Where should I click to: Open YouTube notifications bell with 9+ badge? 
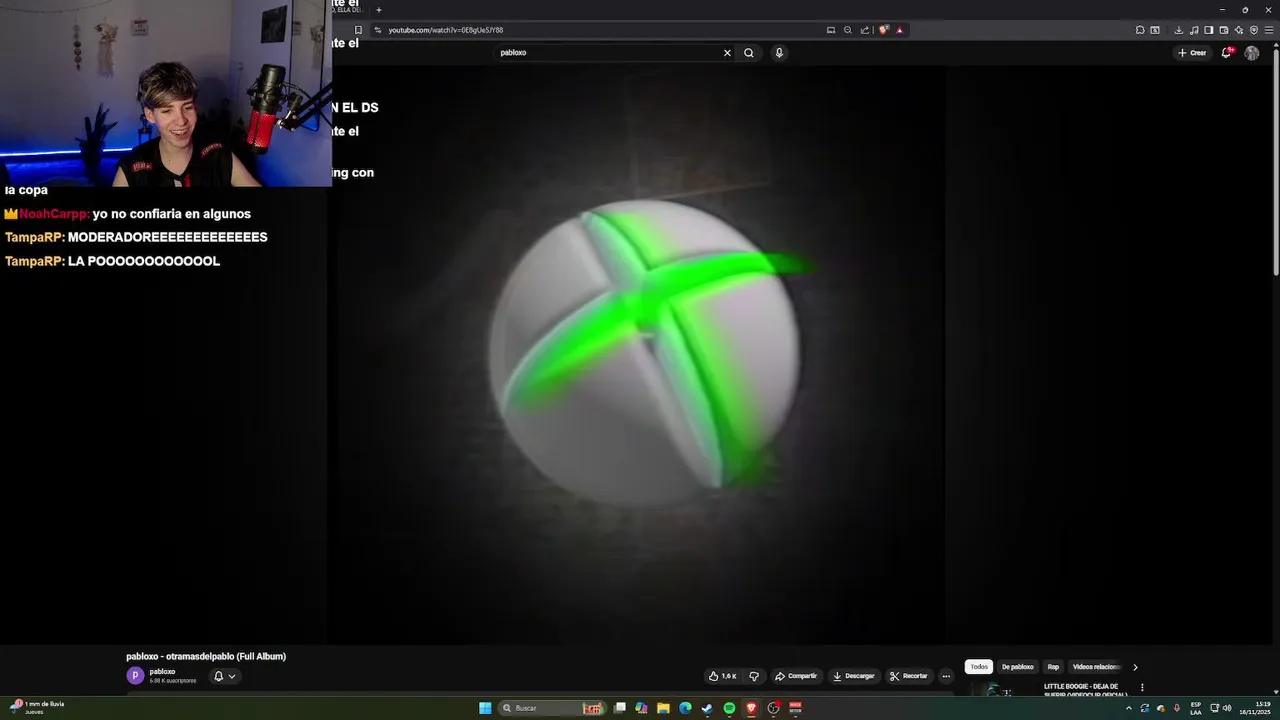pos(1227,53)
